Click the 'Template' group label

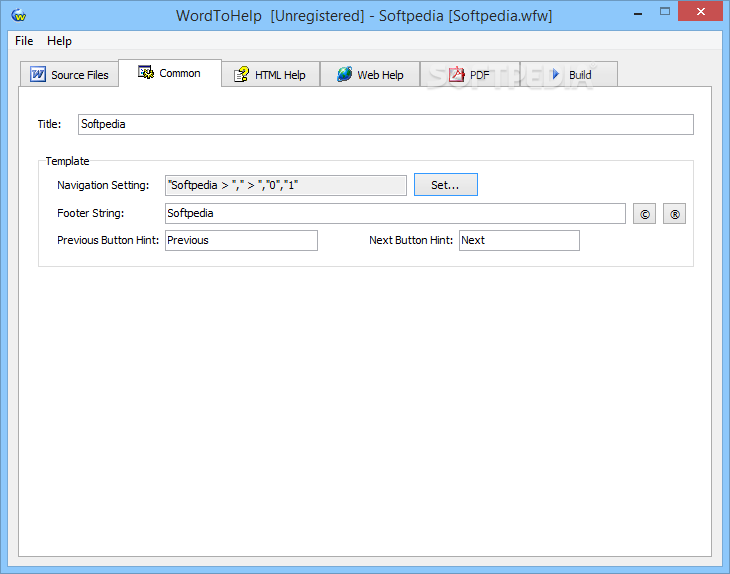pyautogui.click(x=67, y=161)
